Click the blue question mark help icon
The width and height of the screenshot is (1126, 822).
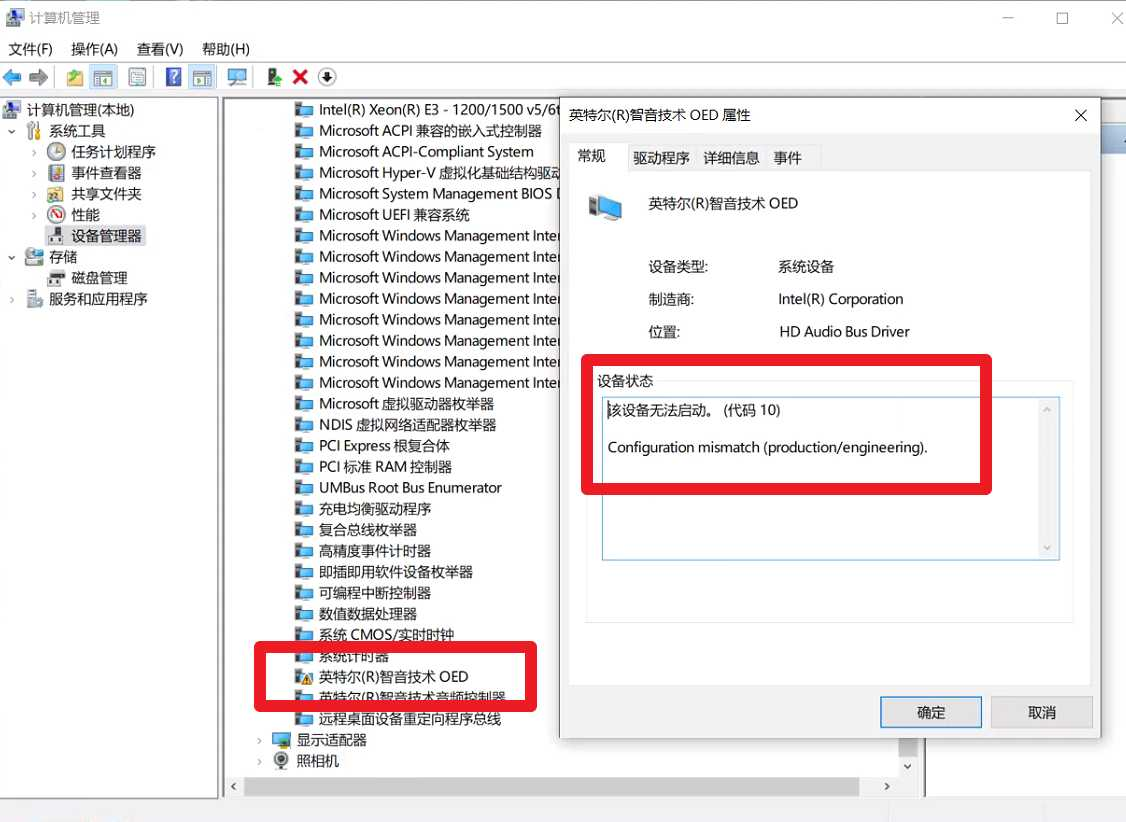(173, 77)
